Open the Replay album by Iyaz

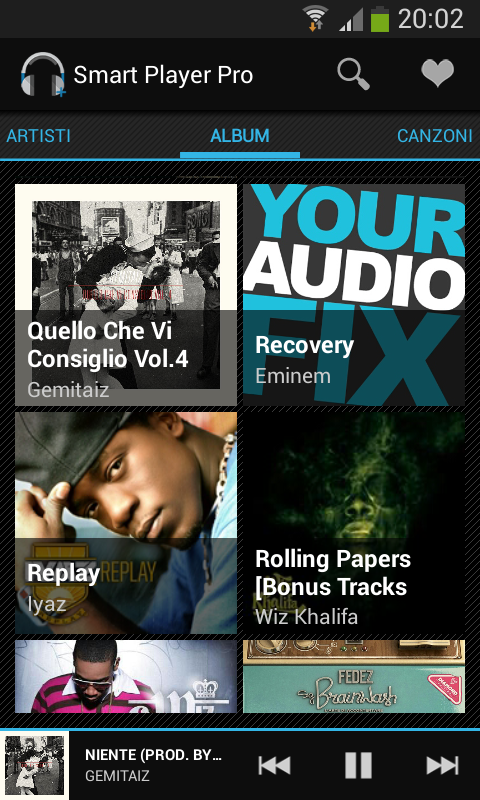[126, 523]
